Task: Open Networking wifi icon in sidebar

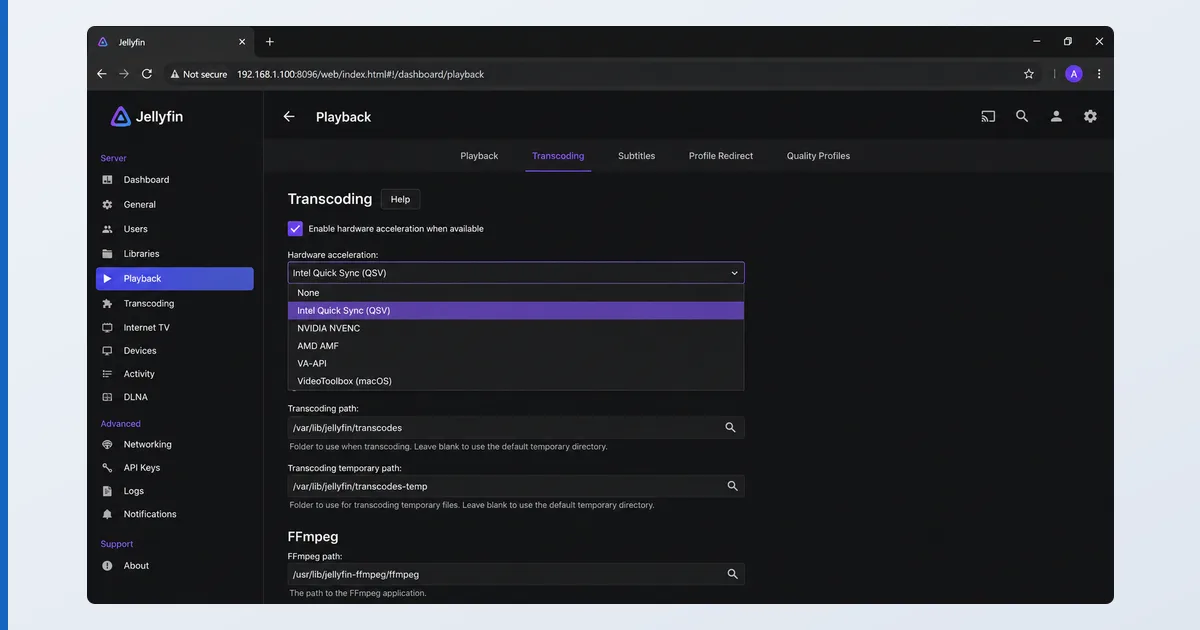Action: pyautogui.click(x=107, y=444)
